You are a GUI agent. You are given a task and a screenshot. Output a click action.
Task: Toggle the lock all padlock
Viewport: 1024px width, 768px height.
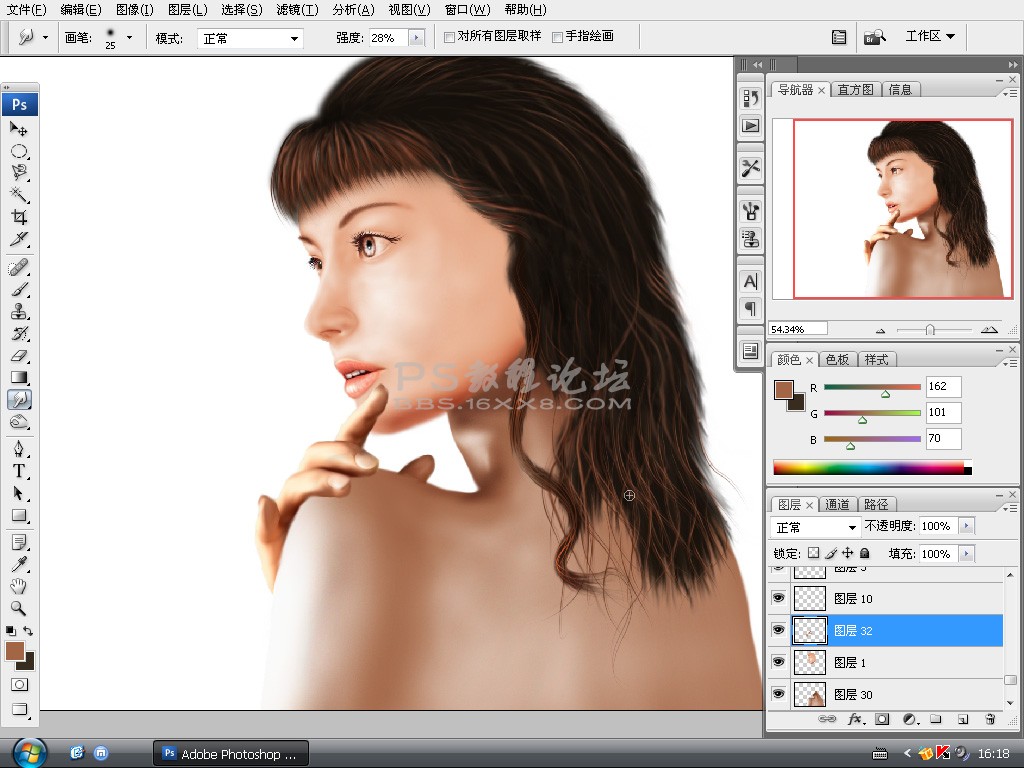click(865, 553)
